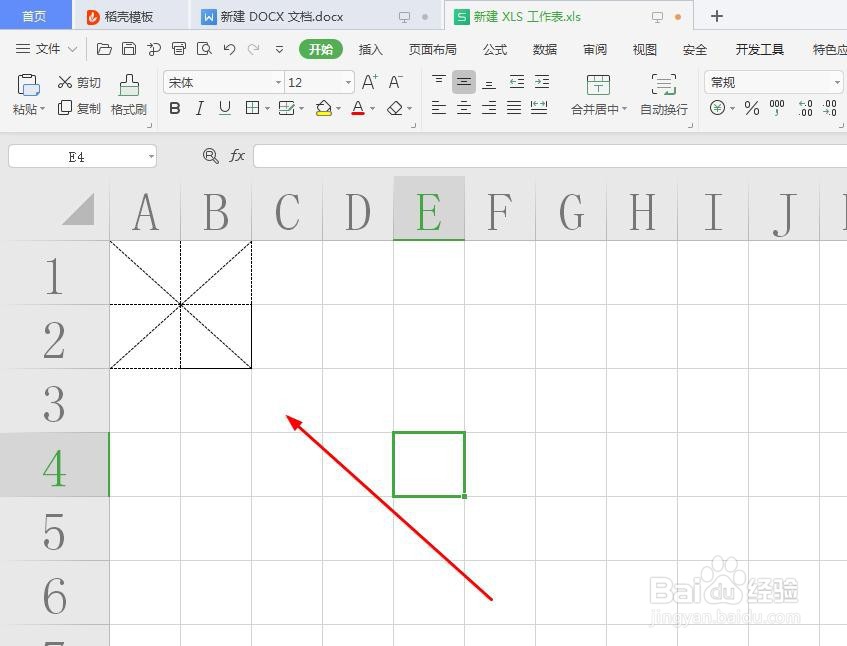
Task: Click the Print icon in quick toolbar
Action: point(179,49)
